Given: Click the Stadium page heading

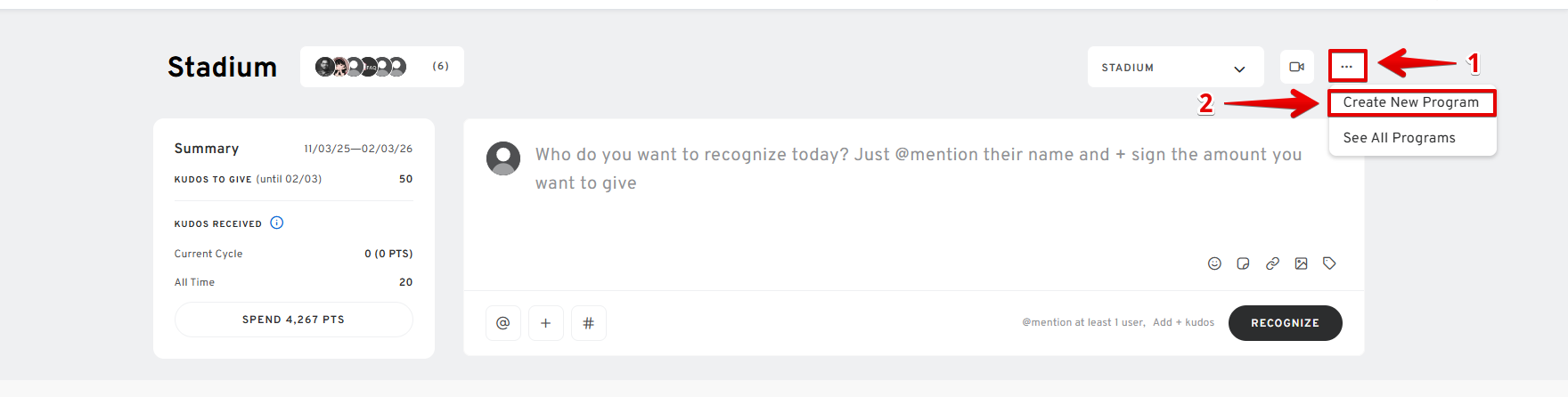Looking at the screenshot, I should coord(223,68).
